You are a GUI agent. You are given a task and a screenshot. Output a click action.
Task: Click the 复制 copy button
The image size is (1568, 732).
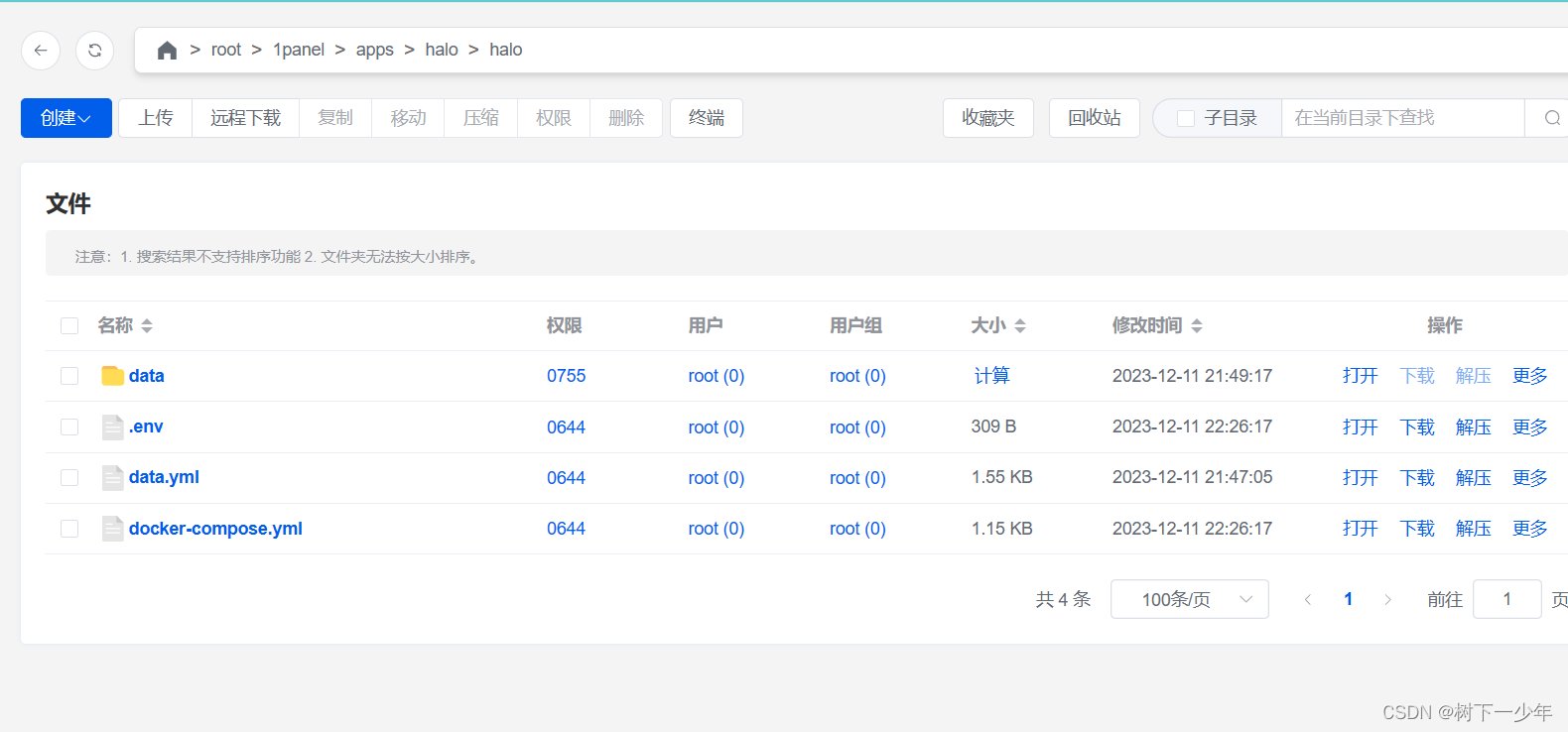pyautogui.click(x=335, y=118)
